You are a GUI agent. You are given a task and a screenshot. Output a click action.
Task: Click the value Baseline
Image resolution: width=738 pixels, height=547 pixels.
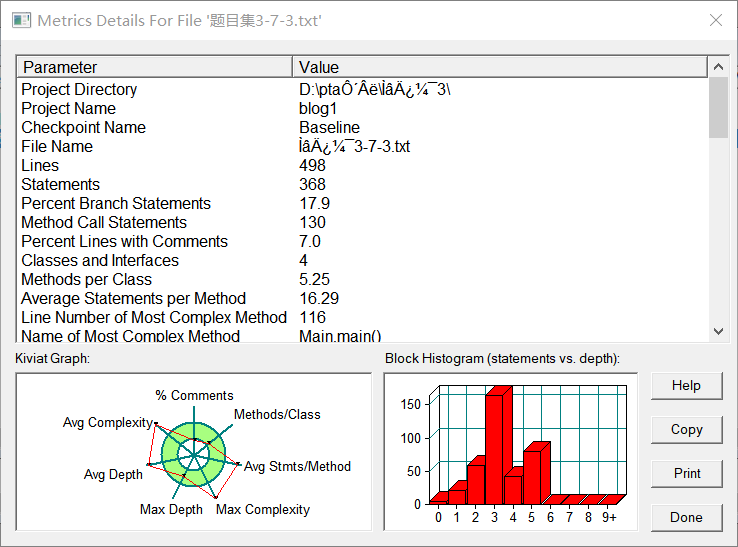[329, 128]
